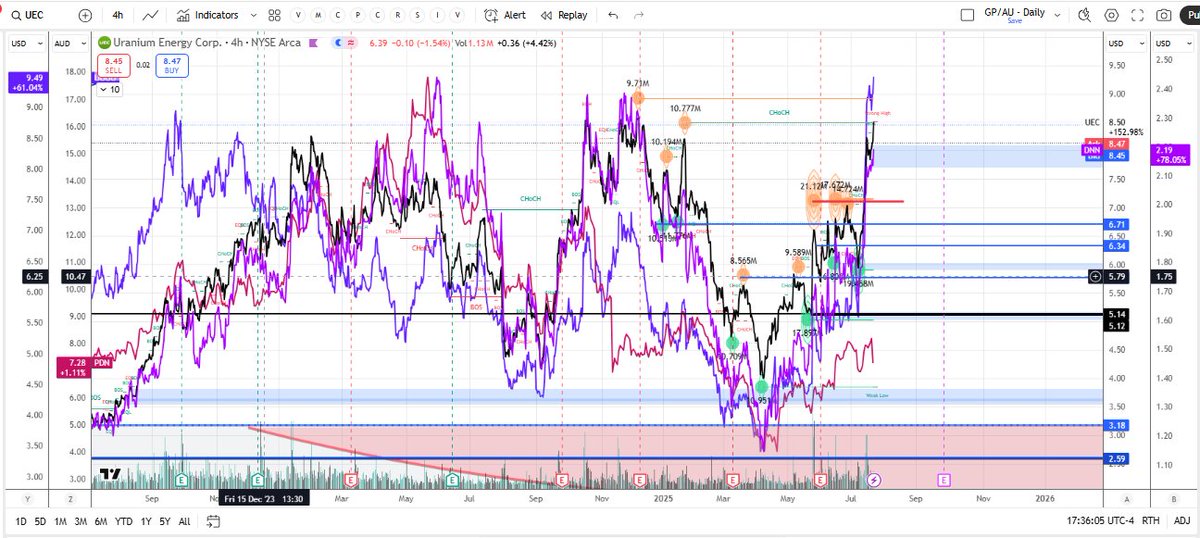Take a chart snapshot with camera icon

[1163, 15]
